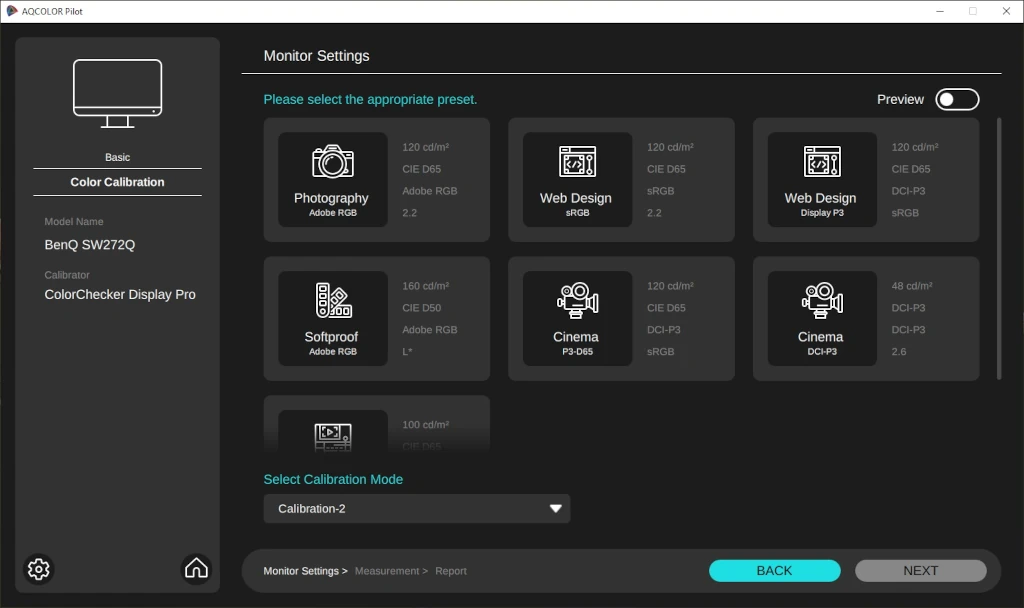Click the 160 cd/m² value in Softproof card

click(426, 286)
